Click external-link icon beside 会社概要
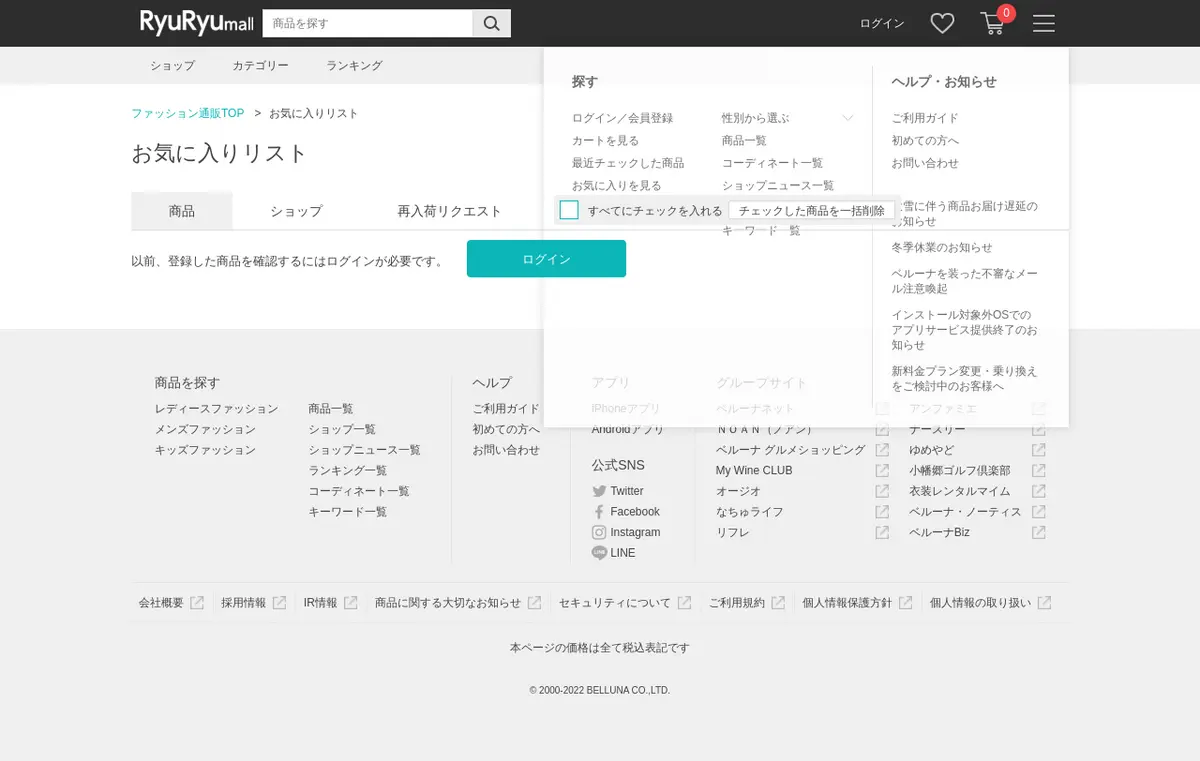The image size is (1200, 761). tap(197, 603)
